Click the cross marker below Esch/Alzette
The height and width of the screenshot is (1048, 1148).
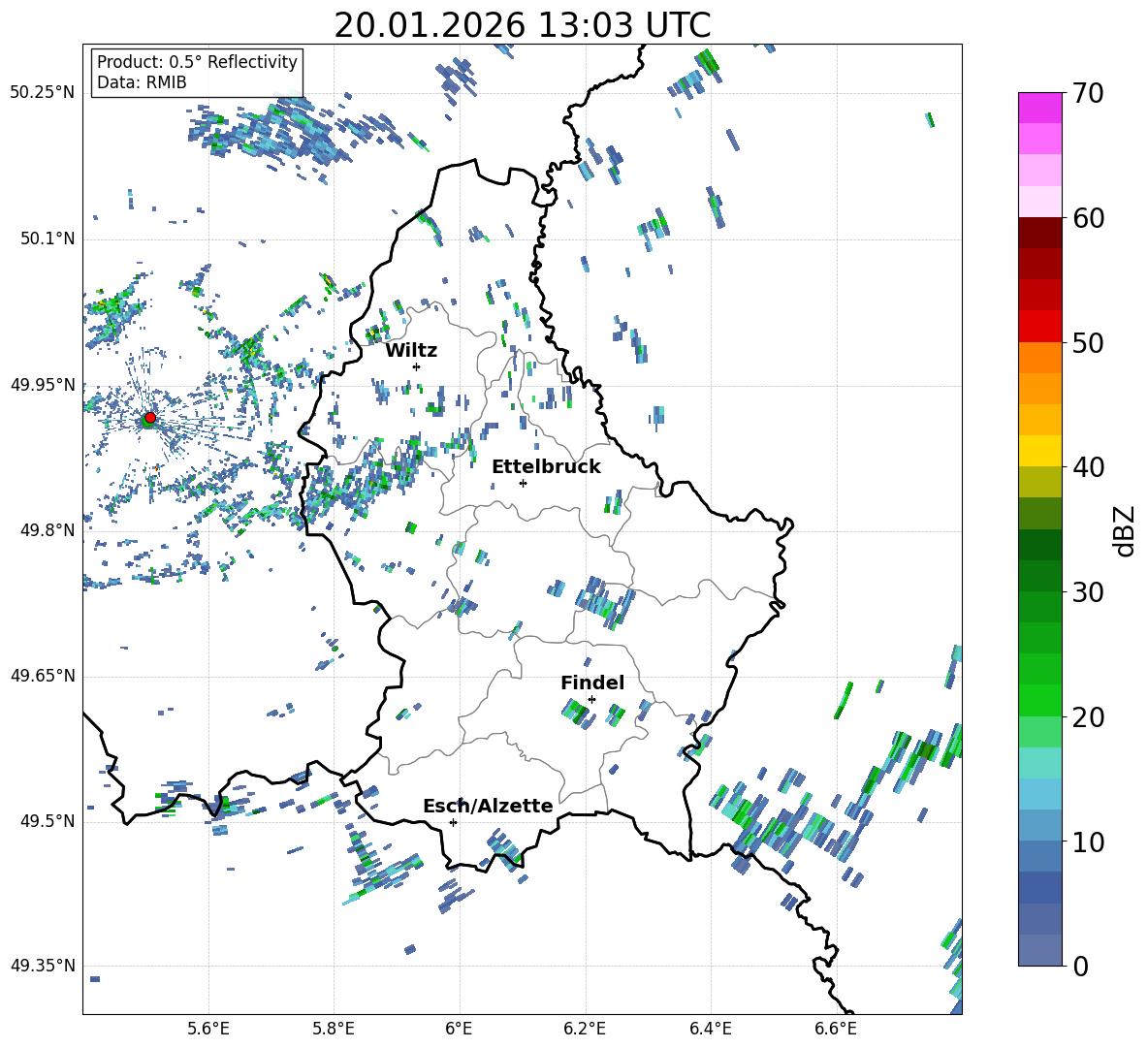(453, 822)
